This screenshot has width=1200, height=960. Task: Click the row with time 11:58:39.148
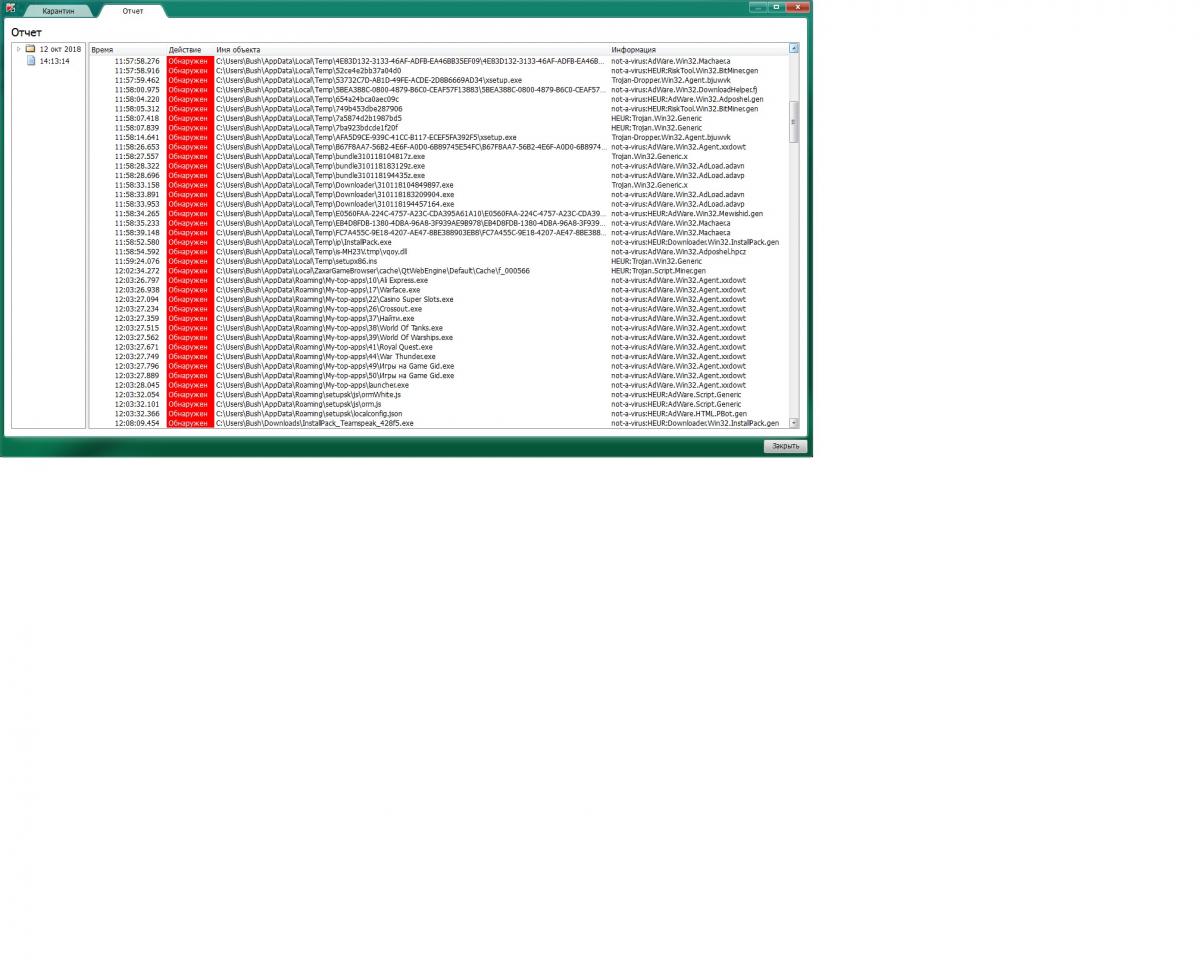[x=438, y=232]
